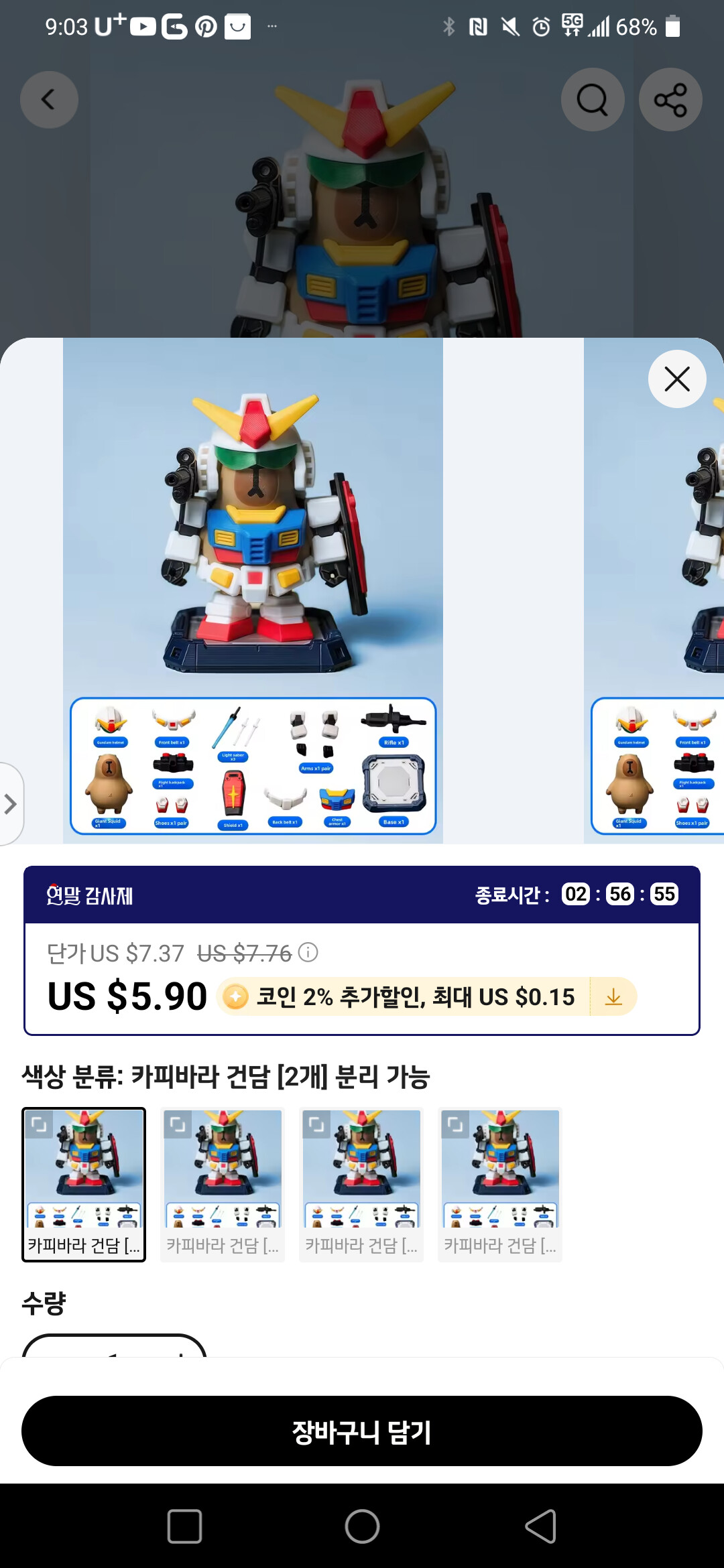This screenshot has height=1568, width=724.
Task: View the next product image on right
Action: coord(654,590)
